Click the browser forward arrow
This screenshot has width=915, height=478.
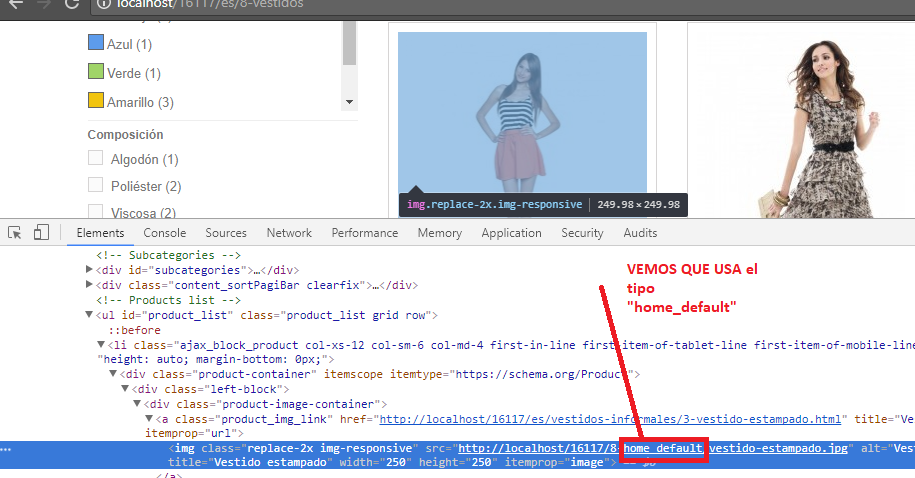click(43, 4)
